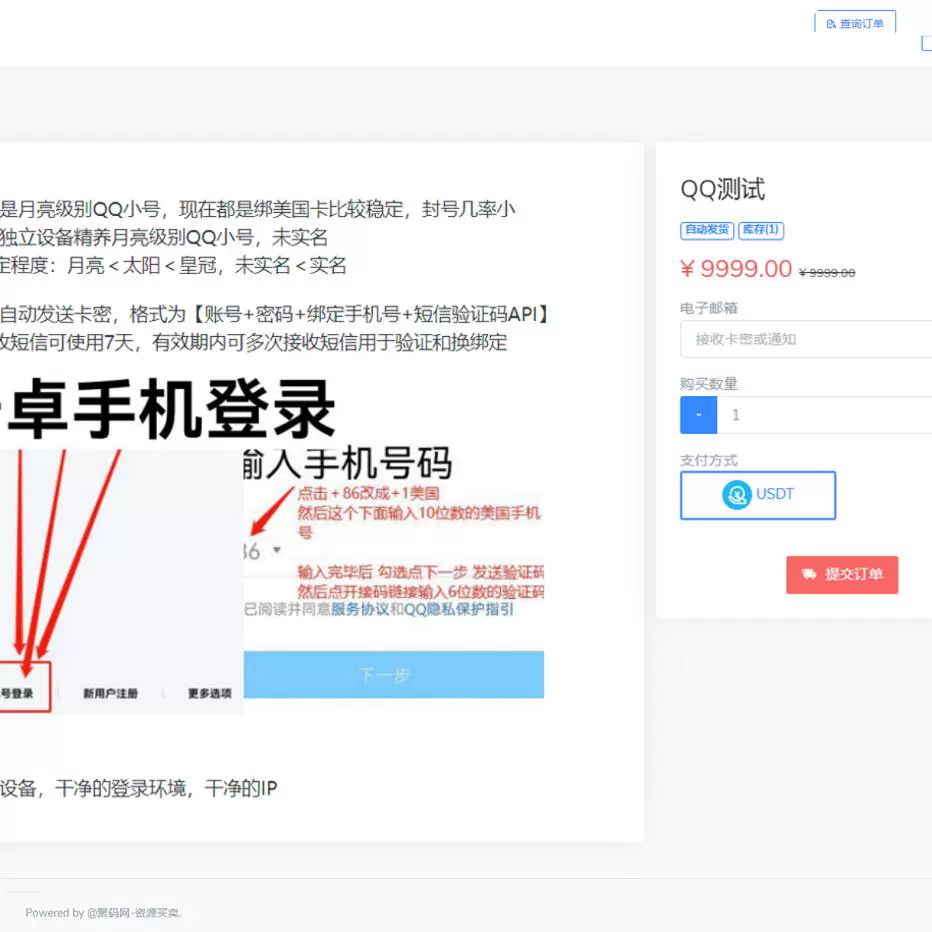Click the product title QQ测试

[723, 188]
